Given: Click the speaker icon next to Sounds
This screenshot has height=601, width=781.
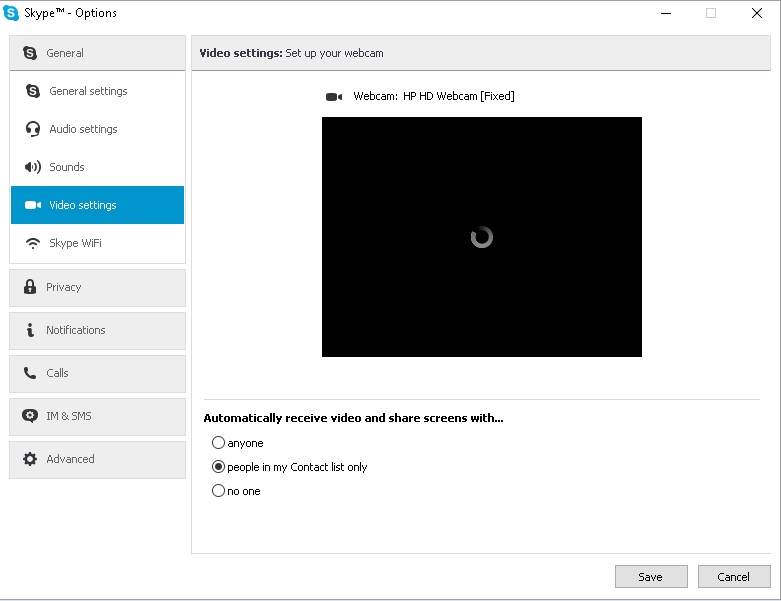Looking at the screenshot, I should 33,167.
